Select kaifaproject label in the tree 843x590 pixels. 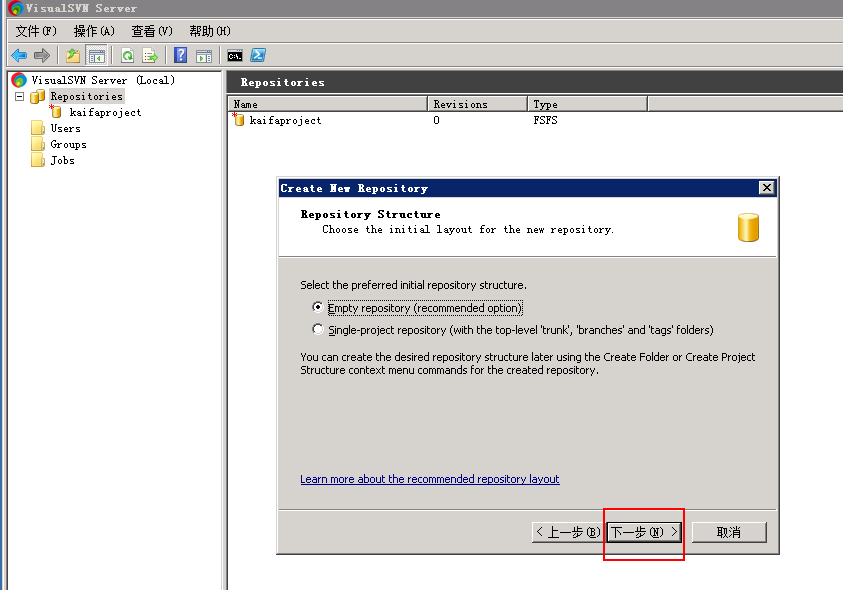pos(105,112)
